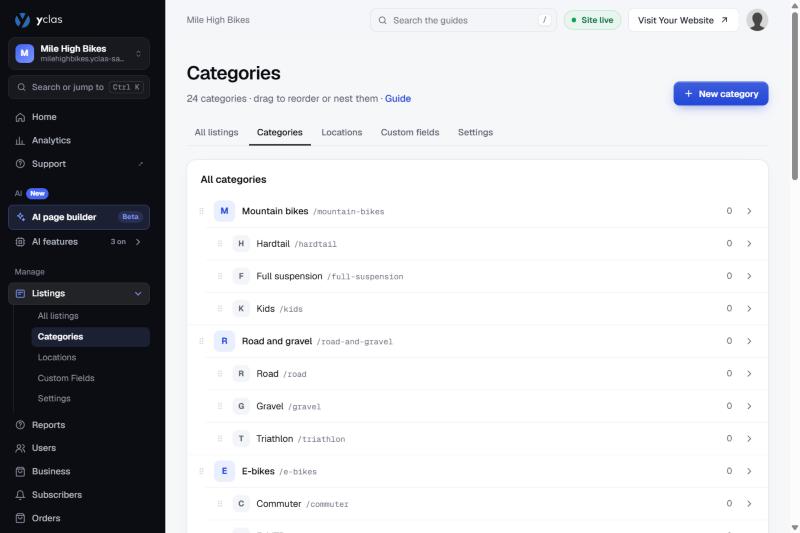Click the Mile High Bikes breadcrumb
Screen dimensions: 800x533
tap(218, 20)
